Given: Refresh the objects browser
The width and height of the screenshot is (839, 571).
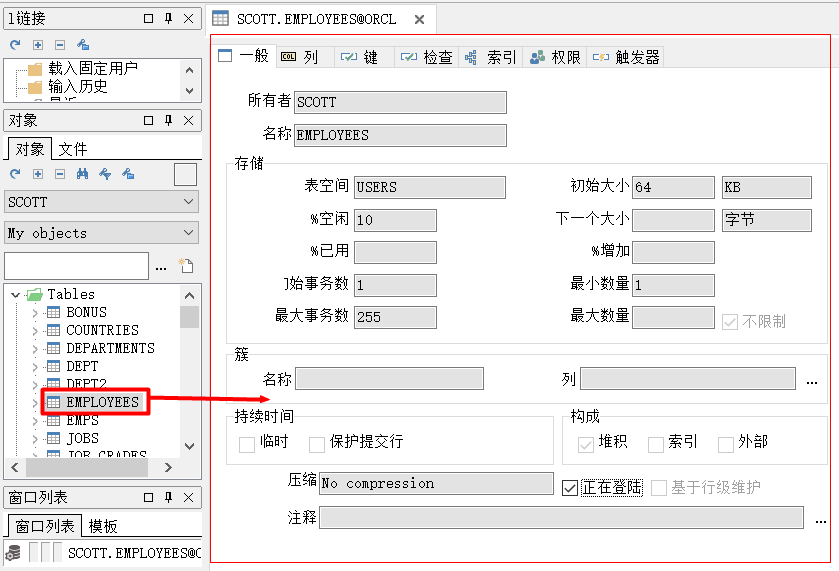Looking at the screenshot, I should pyautogui.click(x=15, y=174).
